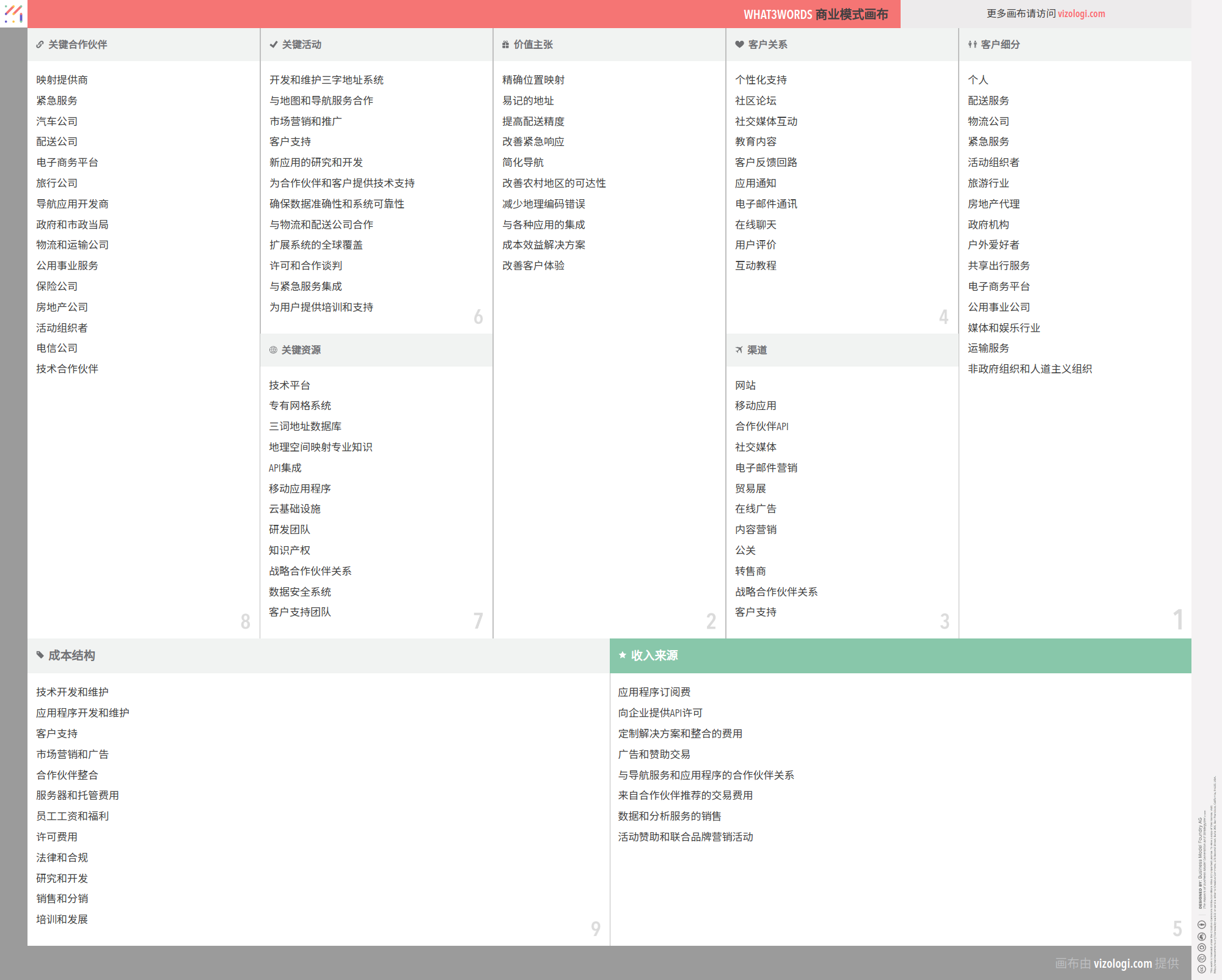This screenshot has width=1222, height=980.
Task: Click the tag icon beside 成本结构
Action: pyautogui.click(x=40, y=656)
